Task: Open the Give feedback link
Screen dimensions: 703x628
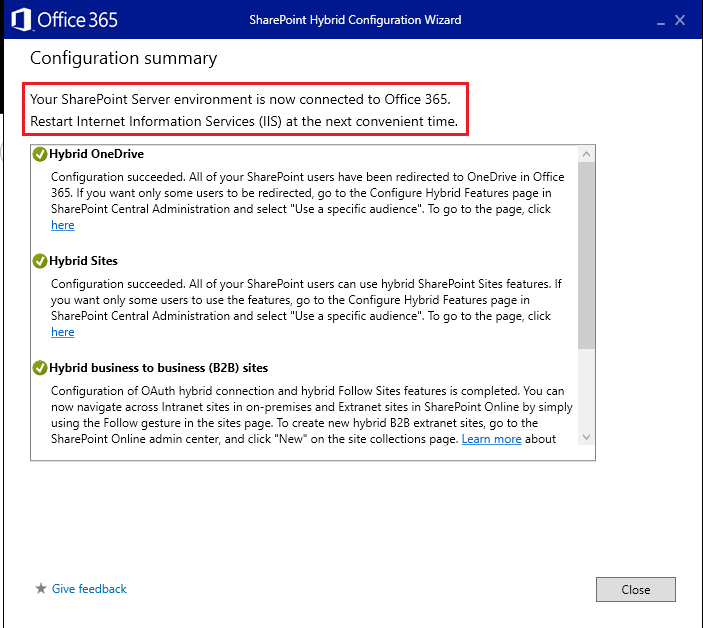Action: click(x=89, y=589)
